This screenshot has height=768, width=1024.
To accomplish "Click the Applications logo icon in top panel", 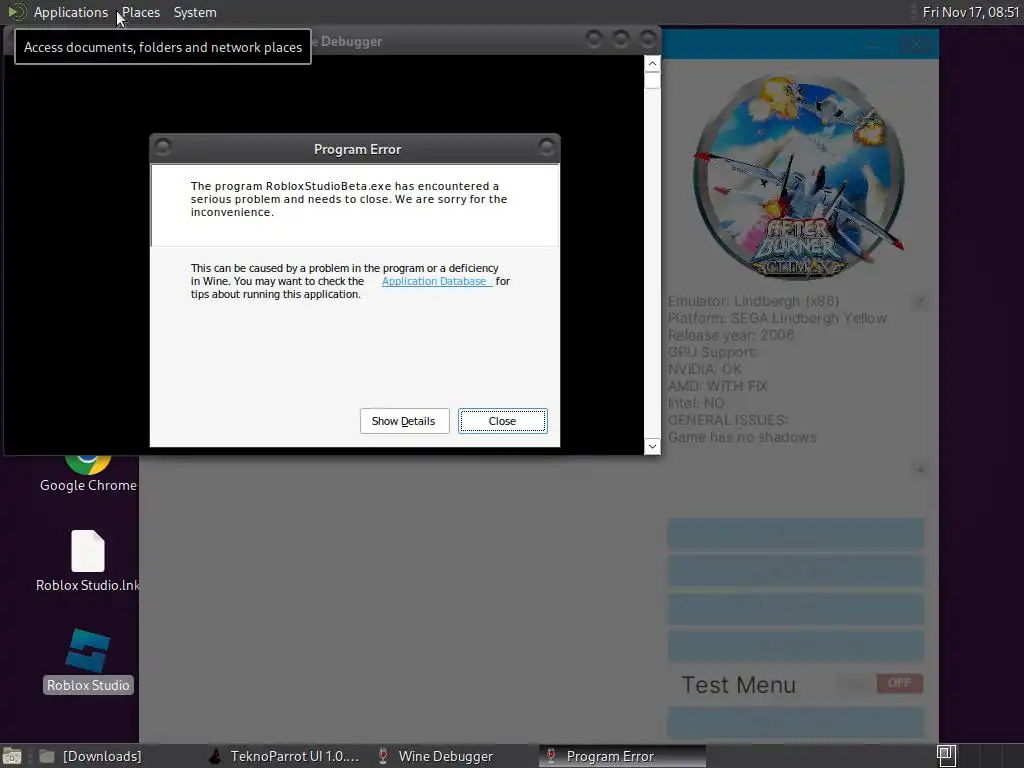I will [x=16, y=12].
